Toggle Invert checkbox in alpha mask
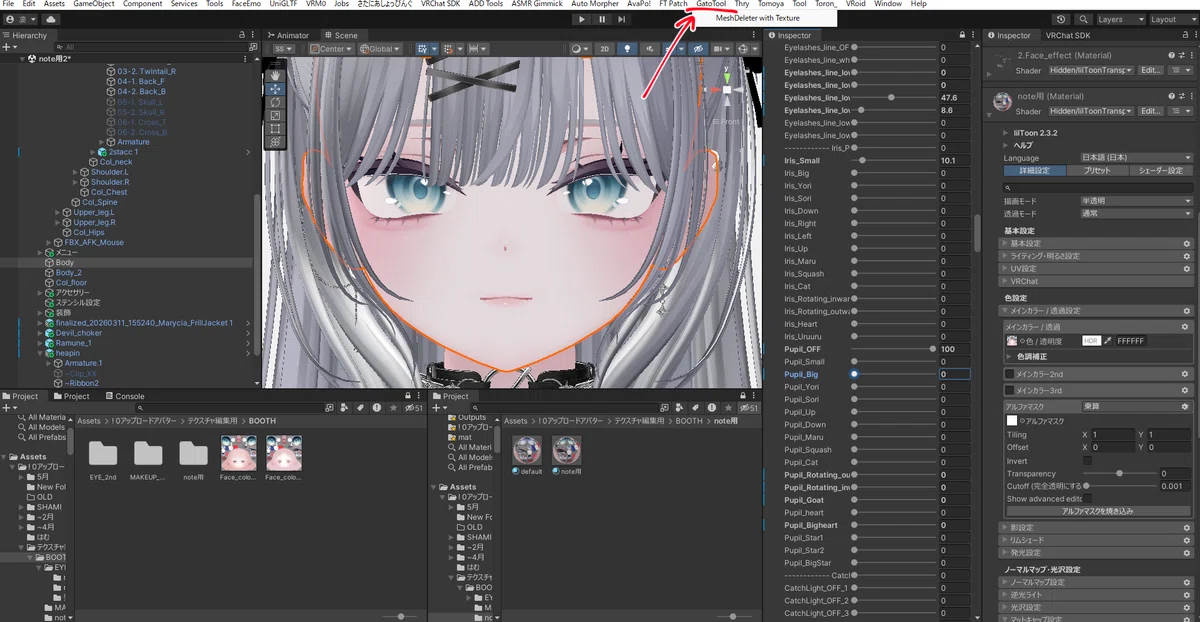This screenshot has height=622, width=1200. click(1088, 461)
